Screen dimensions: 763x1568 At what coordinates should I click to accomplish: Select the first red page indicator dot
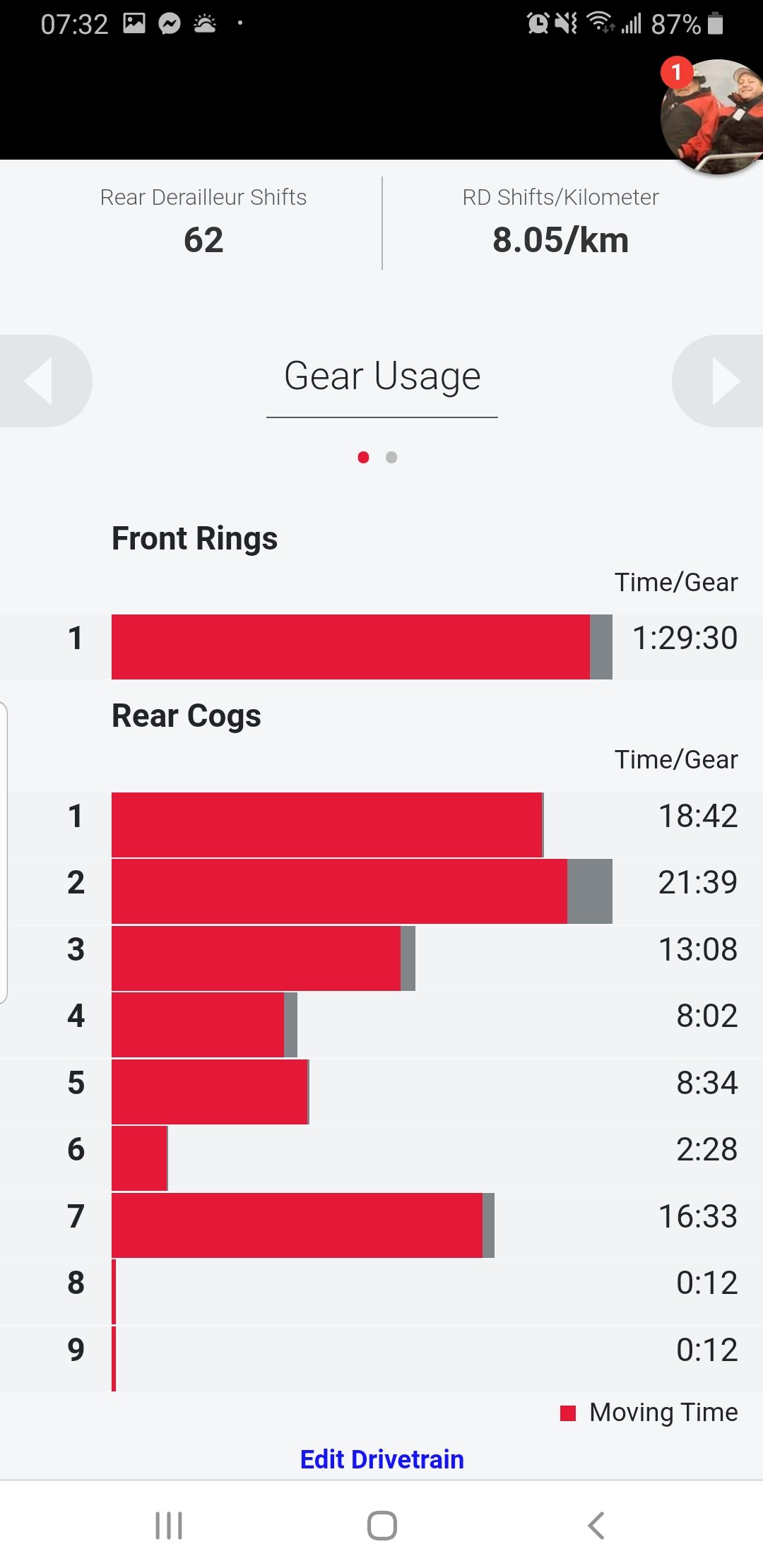[x=363, y=457]
